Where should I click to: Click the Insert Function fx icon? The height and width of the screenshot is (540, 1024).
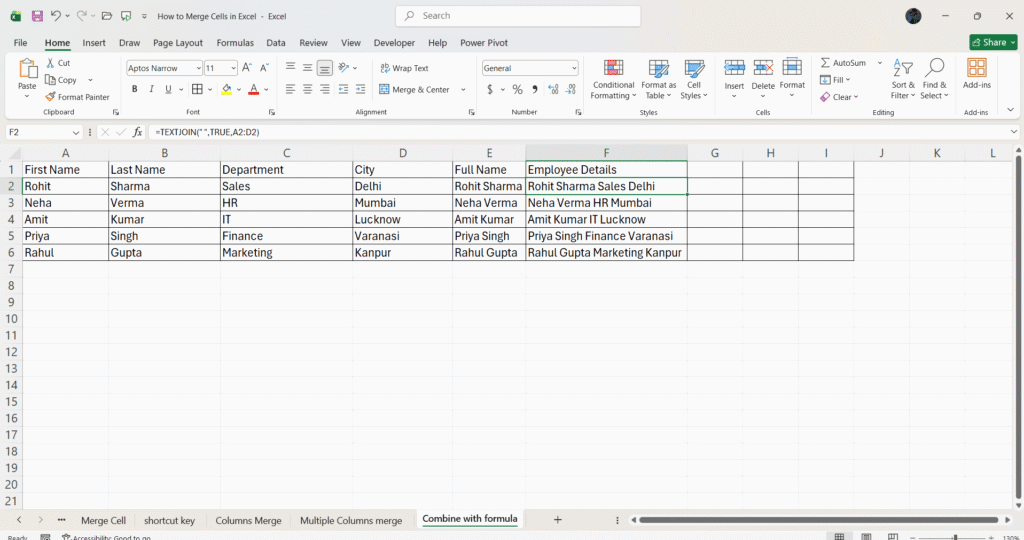(x=137, y=132)
